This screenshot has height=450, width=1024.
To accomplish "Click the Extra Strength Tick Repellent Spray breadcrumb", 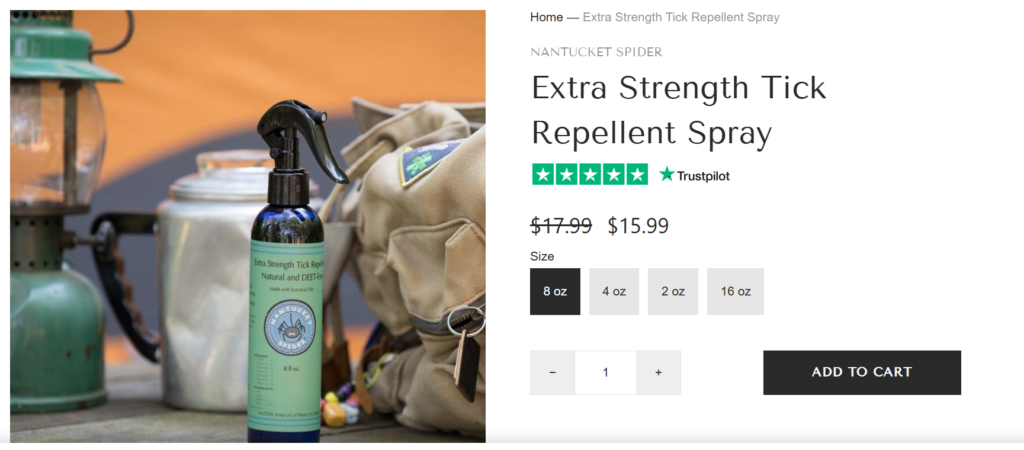I will pyautogui.click(x=681, y=18).
